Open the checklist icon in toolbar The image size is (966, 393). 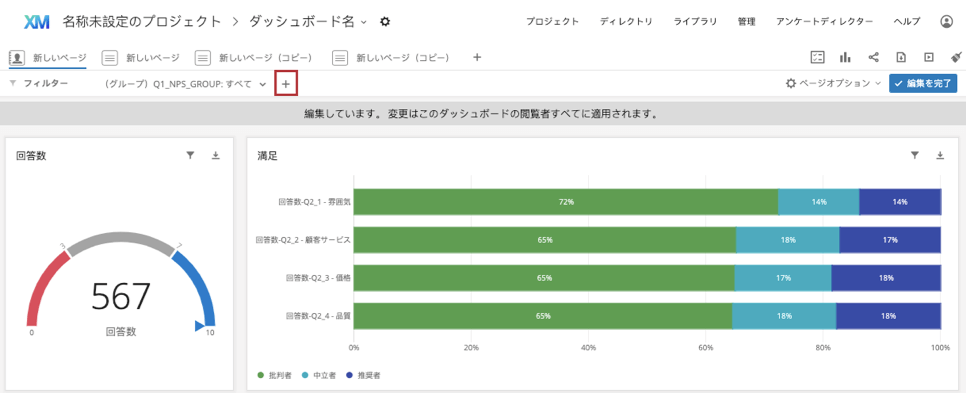coord(818,57)
